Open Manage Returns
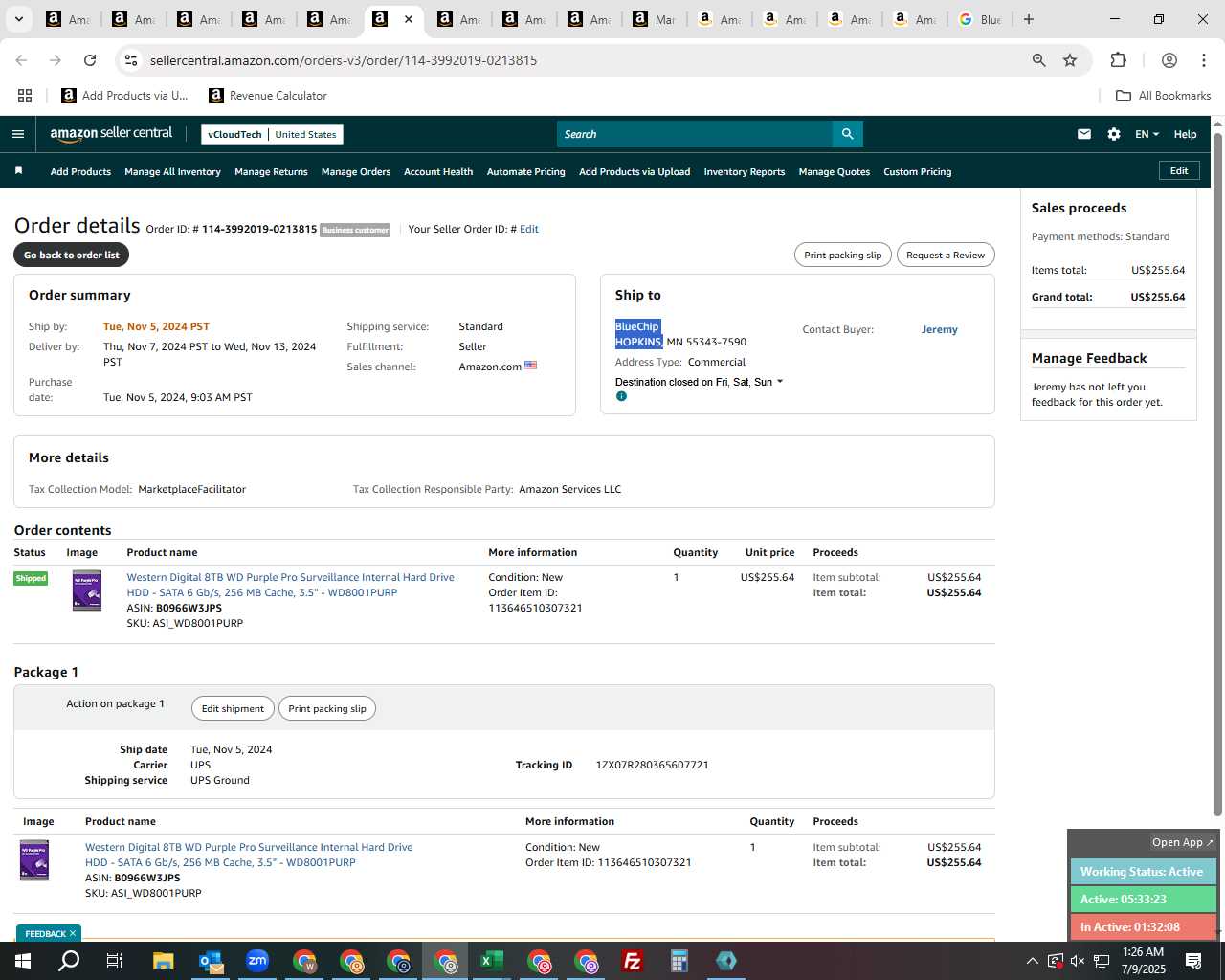This screenshot has height=980, width=1225. tap(271, 171)
